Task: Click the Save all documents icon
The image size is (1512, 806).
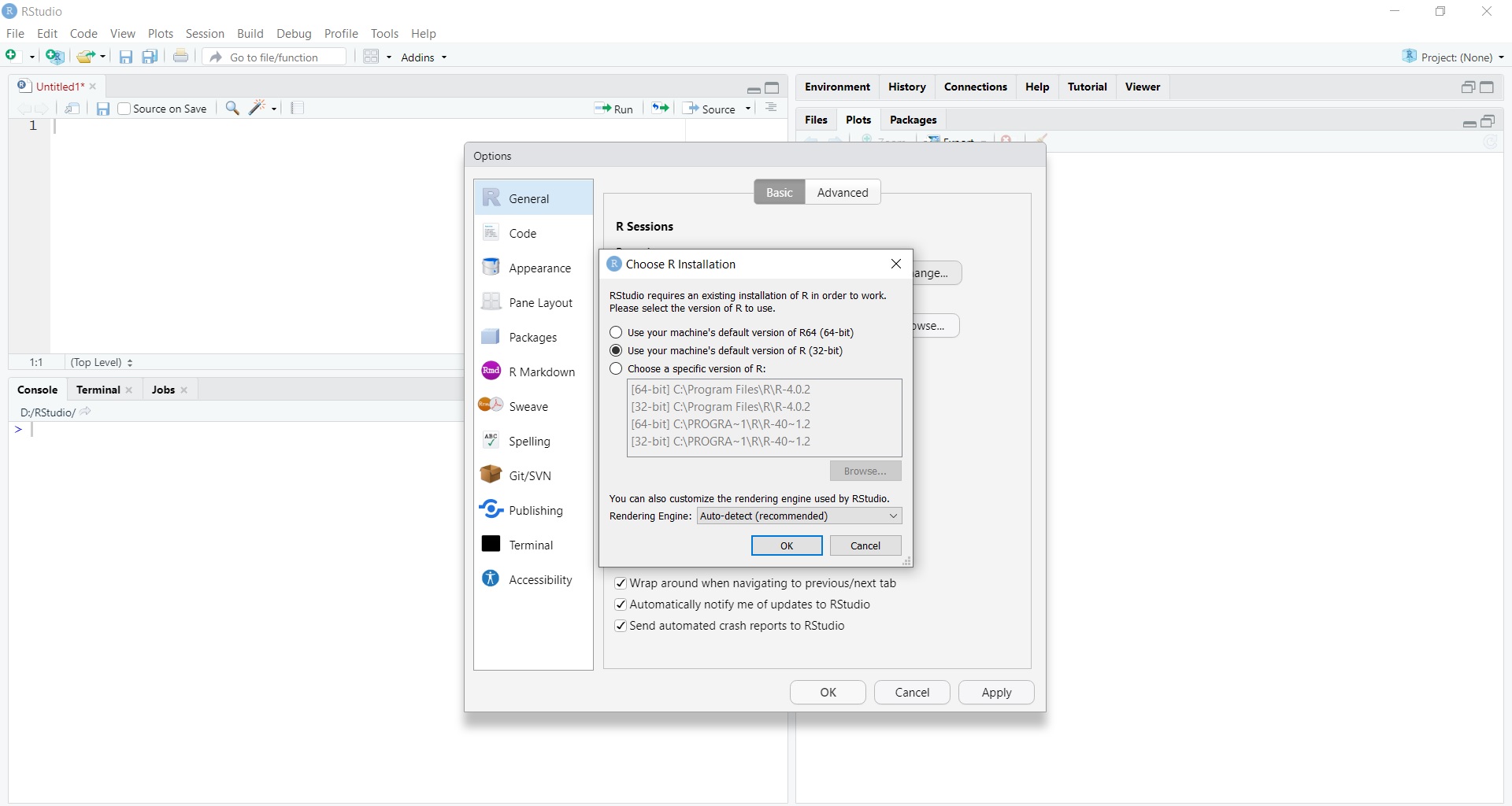Action: point(150,57)
